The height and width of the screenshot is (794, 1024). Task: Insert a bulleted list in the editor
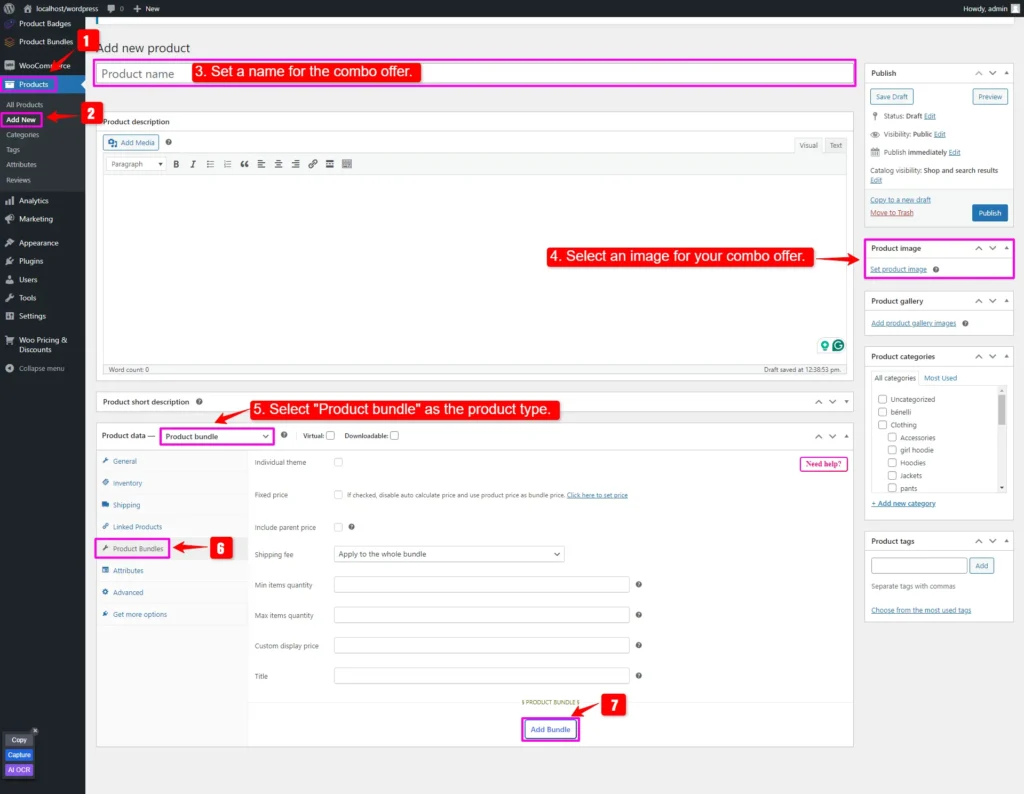[210, 164]
